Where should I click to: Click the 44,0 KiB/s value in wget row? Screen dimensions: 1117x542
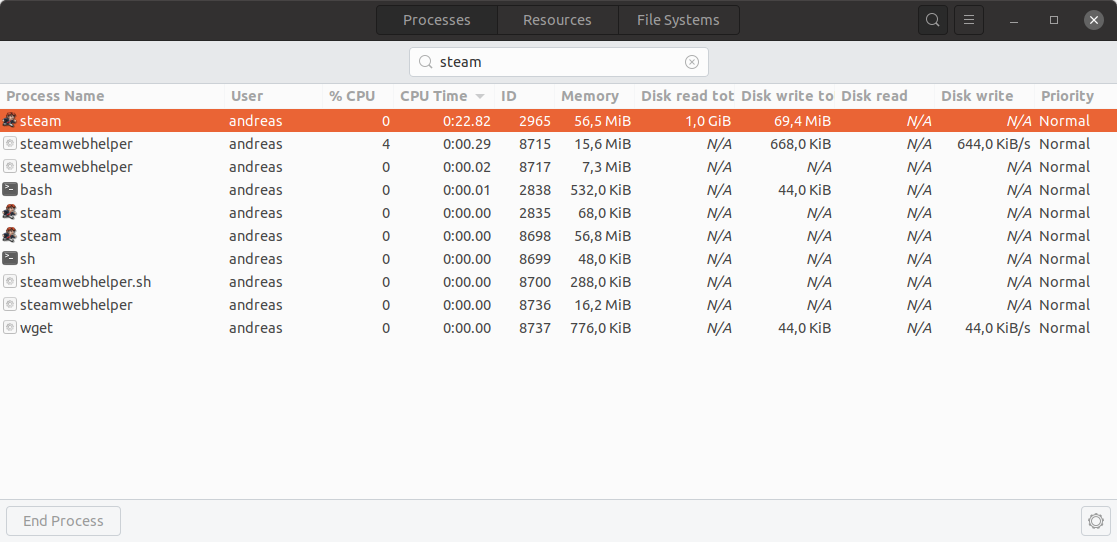998,328
